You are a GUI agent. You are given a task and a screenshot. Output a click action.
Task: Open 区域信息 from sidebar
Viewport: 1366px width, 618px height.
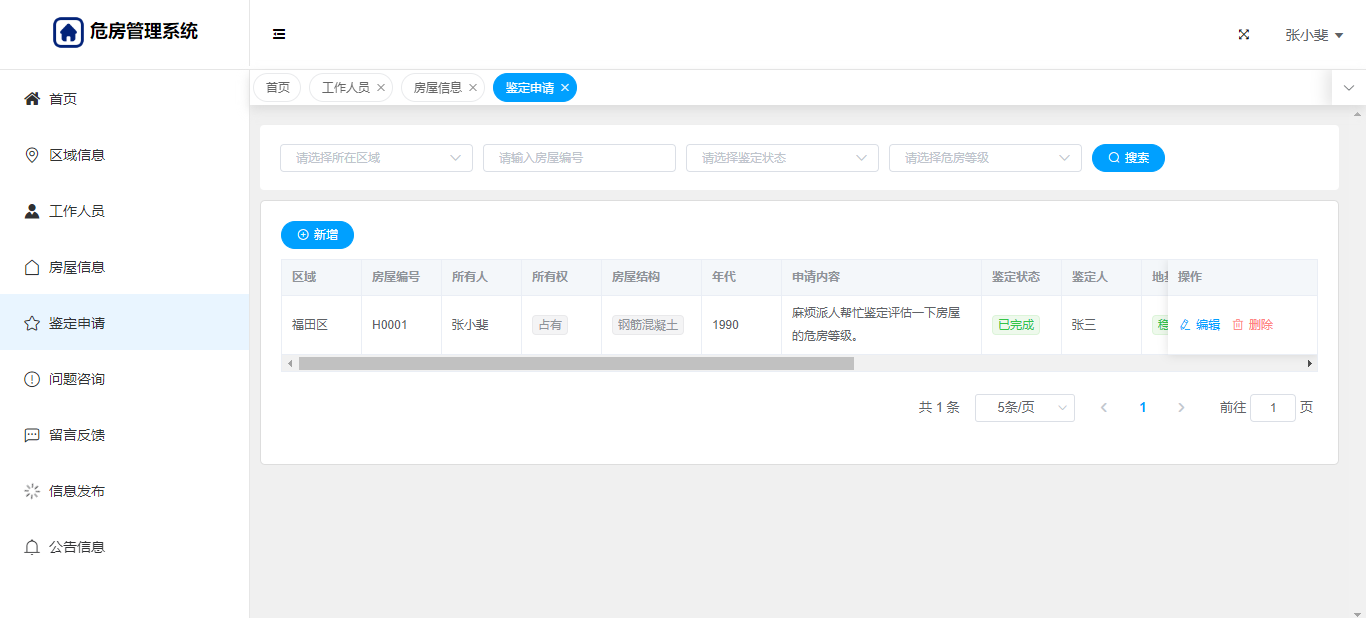point(77,155)
